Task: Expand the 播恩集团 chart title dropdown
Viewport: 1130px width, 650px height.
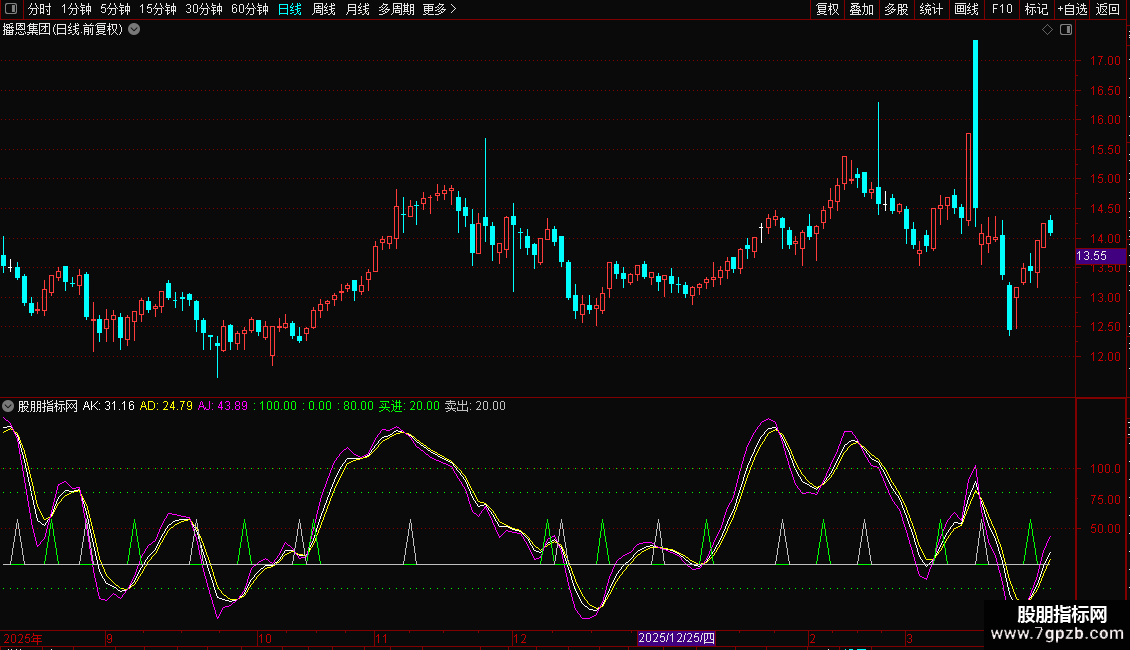Action: tap(134, 29)
